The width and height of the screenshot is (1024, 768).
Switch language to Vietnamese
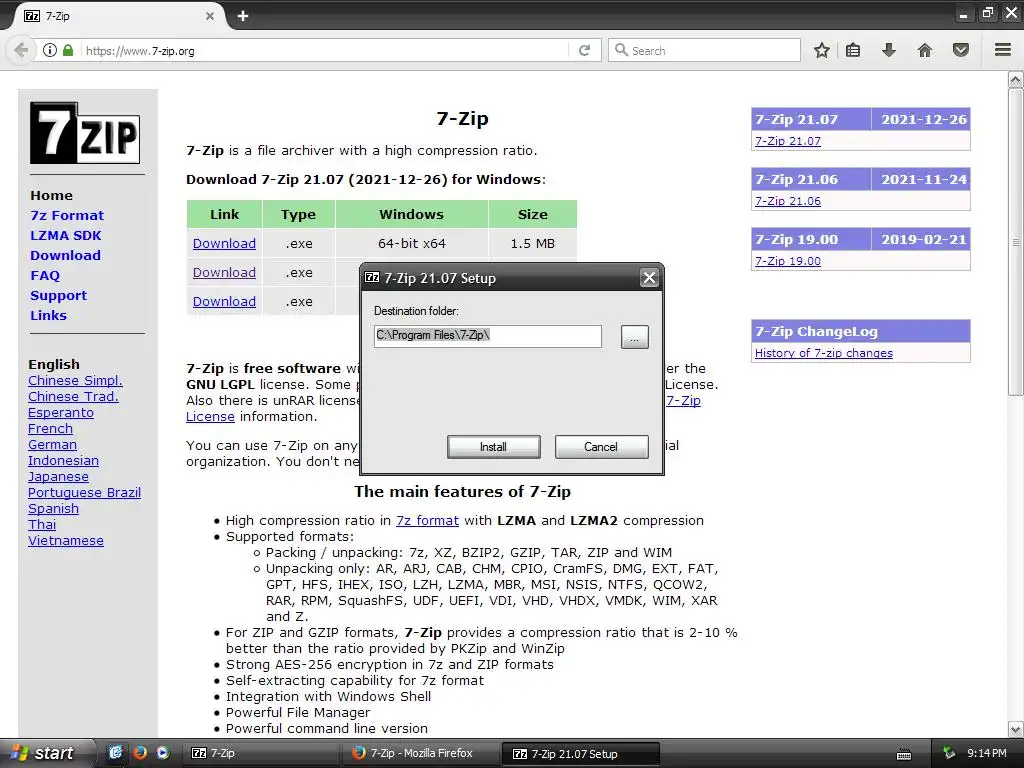(66, 541)
